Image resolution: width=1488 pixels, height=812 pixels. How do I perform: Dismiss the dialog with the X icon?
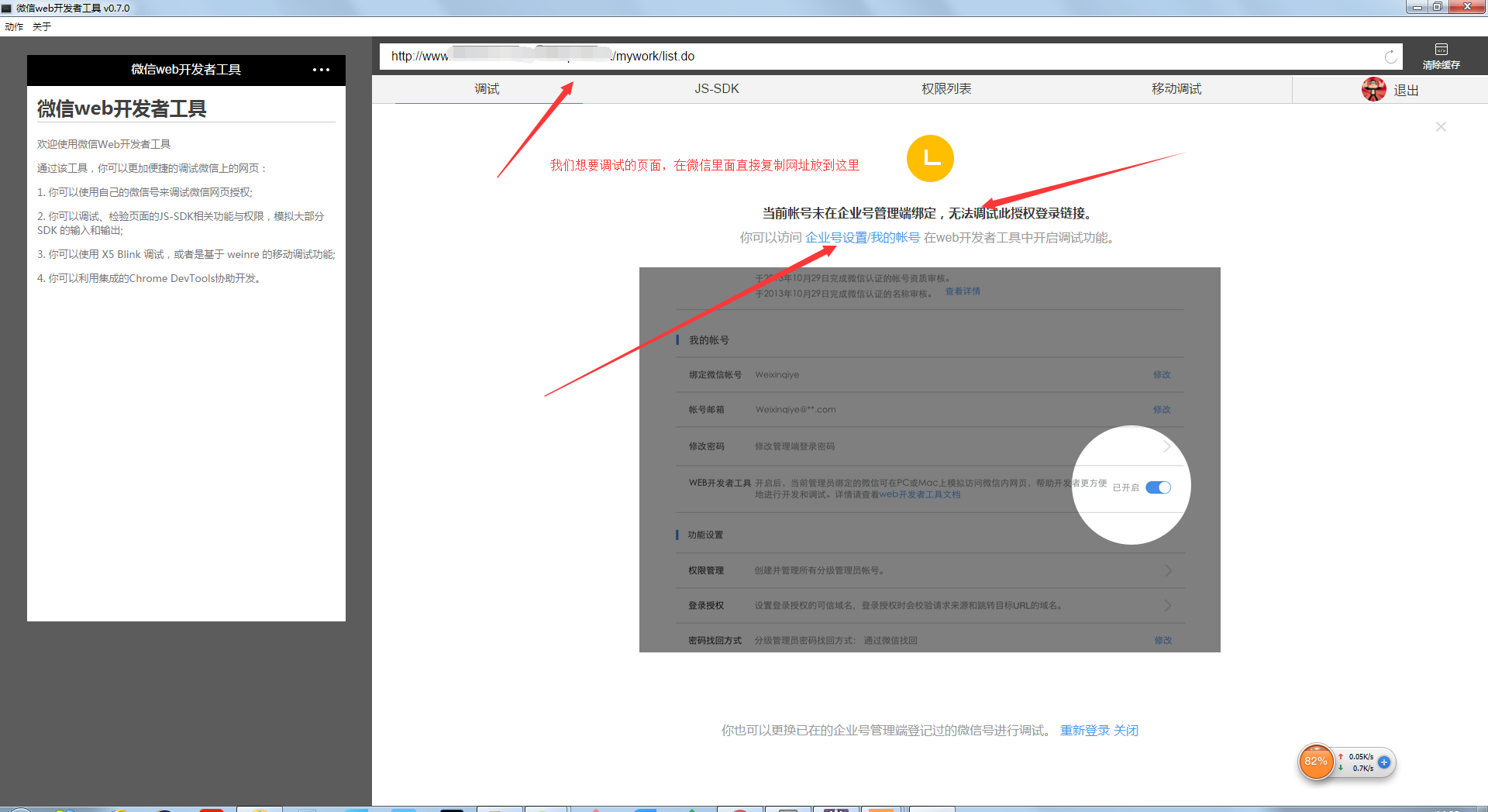tap(1441, 126)
